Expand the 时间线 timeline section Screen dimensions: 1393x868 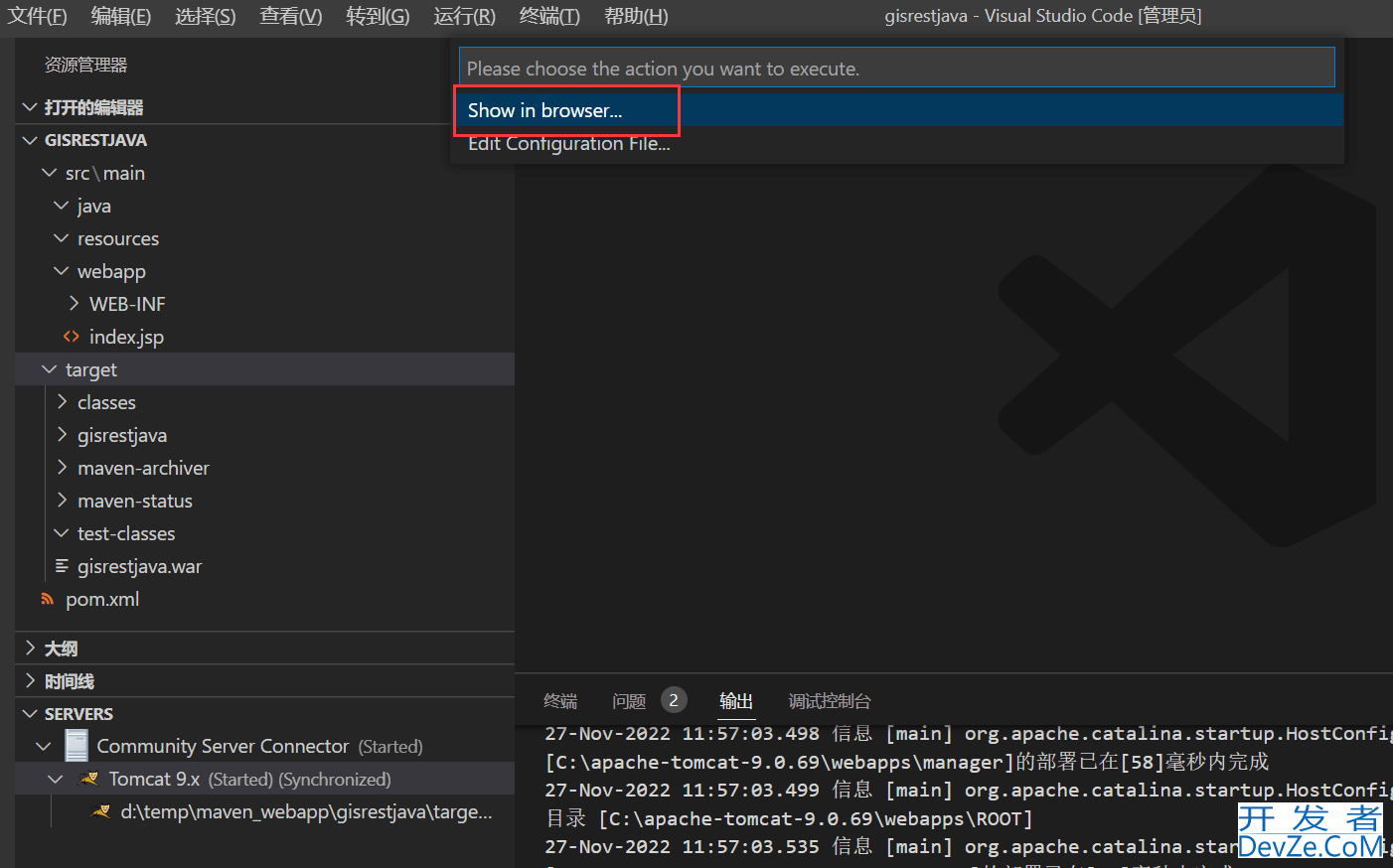(x=30, y=681)
